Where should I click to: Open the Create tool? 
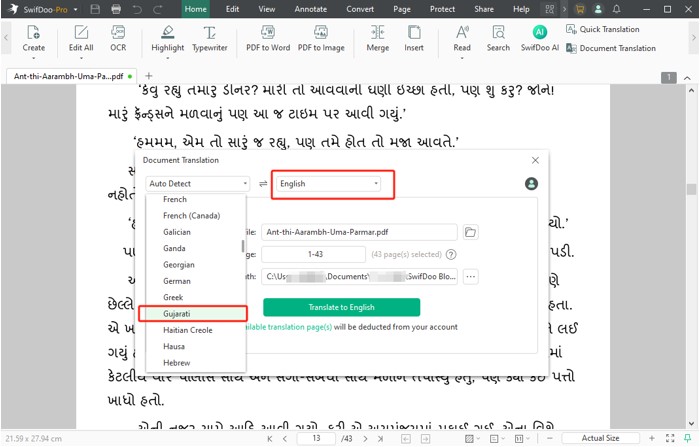coord(33,39)
